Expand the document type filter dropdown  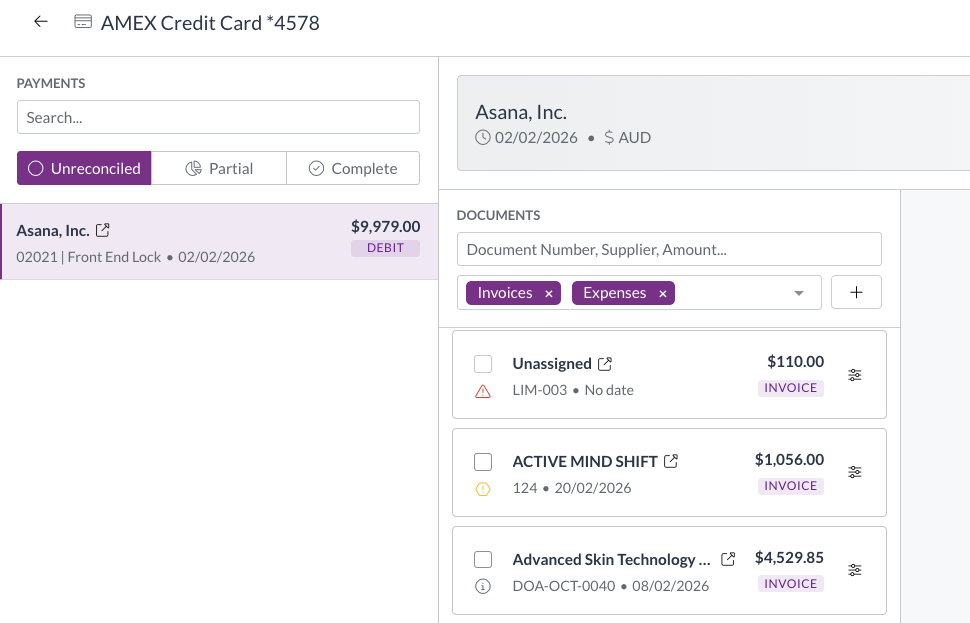pos(799,293)
